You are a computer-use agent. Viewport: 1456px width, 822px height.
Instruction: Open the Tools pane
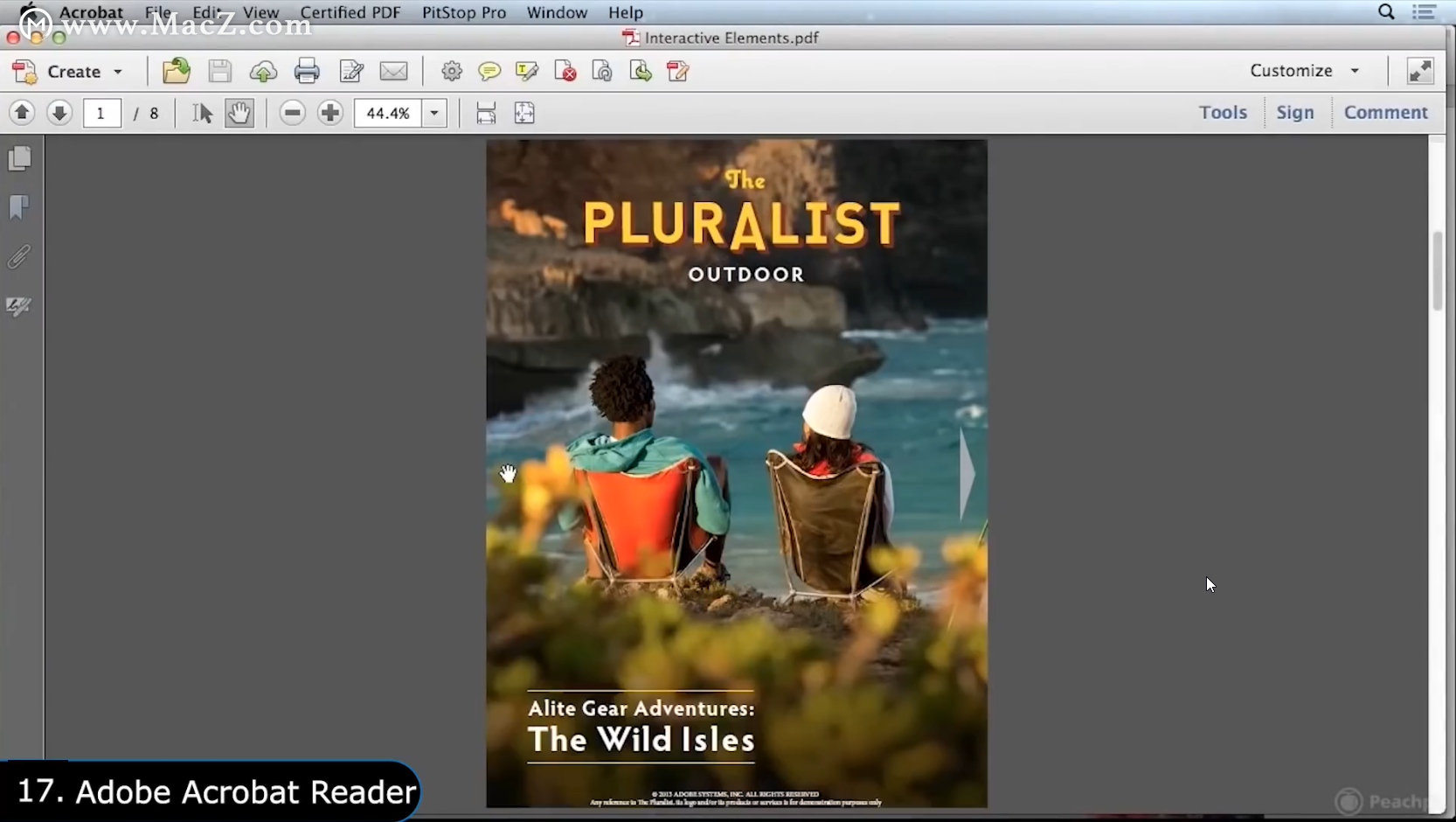[1223, 112]
